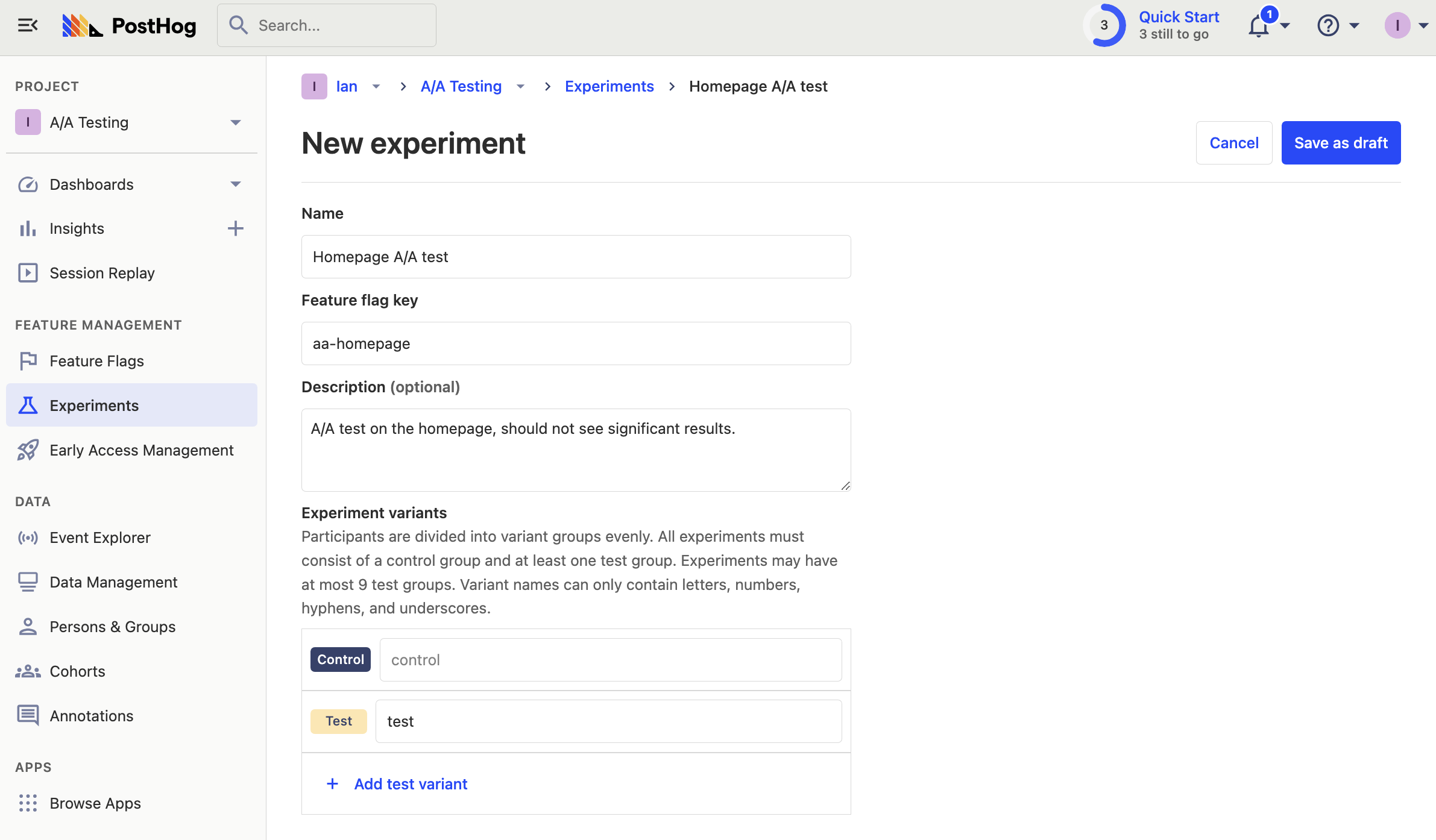Click into the Feature flag key field
This screenshot has height=840, width=1436.
pyautogui.click(x=576, y=343)
